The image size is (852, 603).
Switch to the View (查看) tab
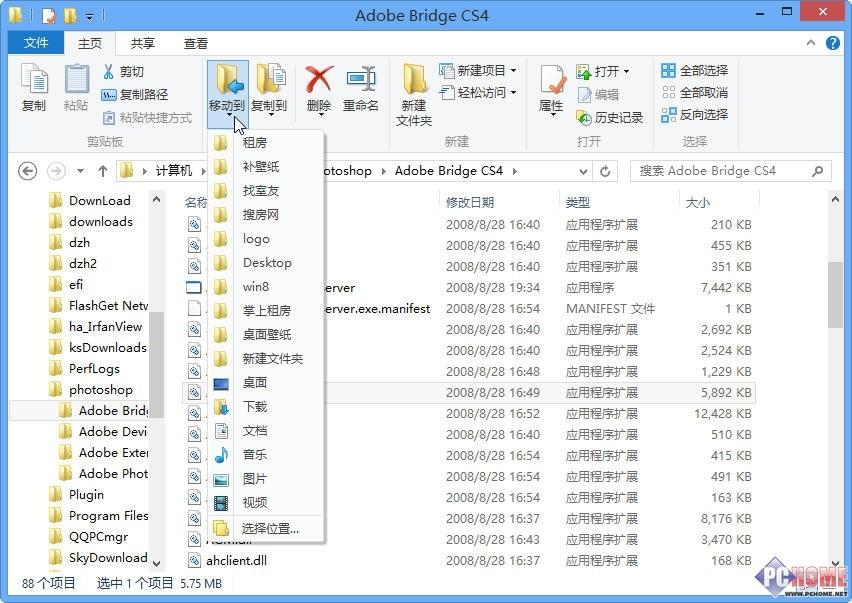[196, 43]
